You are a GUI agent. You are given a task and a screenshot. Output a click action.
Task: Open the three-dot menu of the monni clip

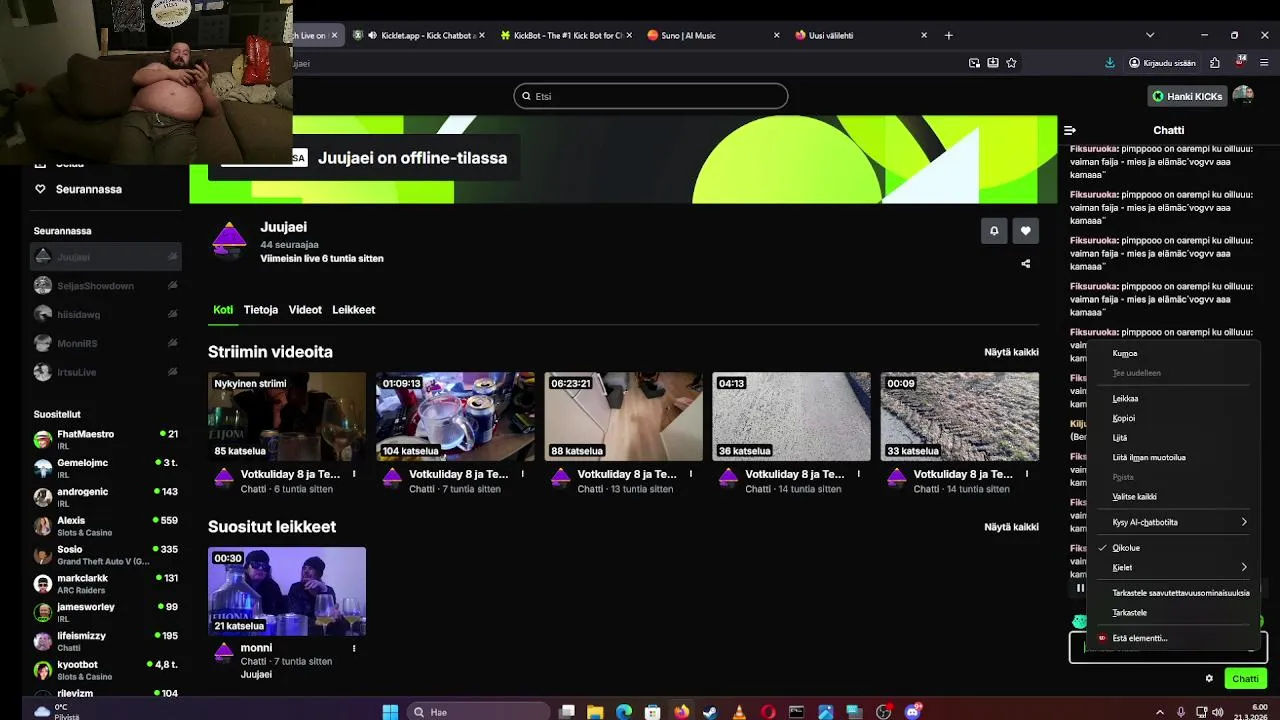pos(354,648)
